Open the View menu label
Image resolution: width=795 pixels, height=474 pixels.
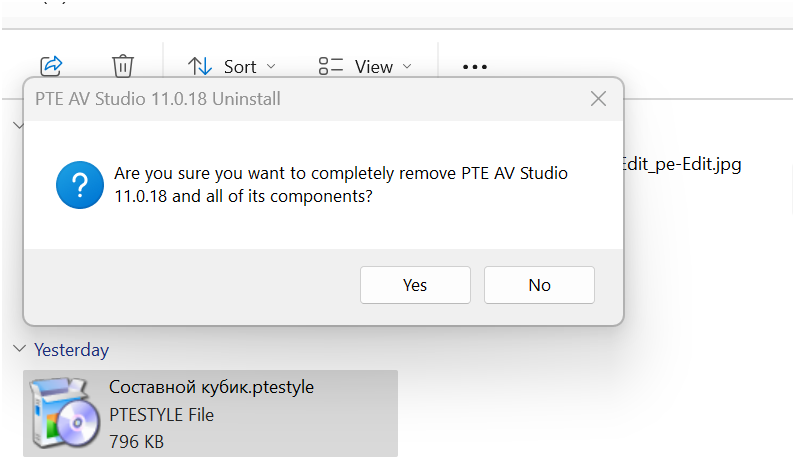click(x=374, y=67)
